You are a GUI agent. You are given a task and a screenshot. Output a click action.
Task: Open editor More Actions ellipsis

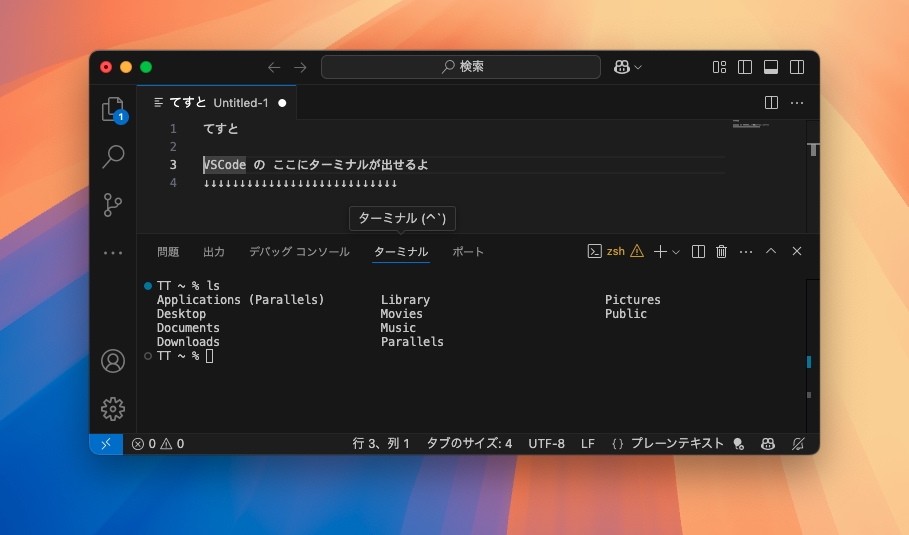[x=797, y=103]
